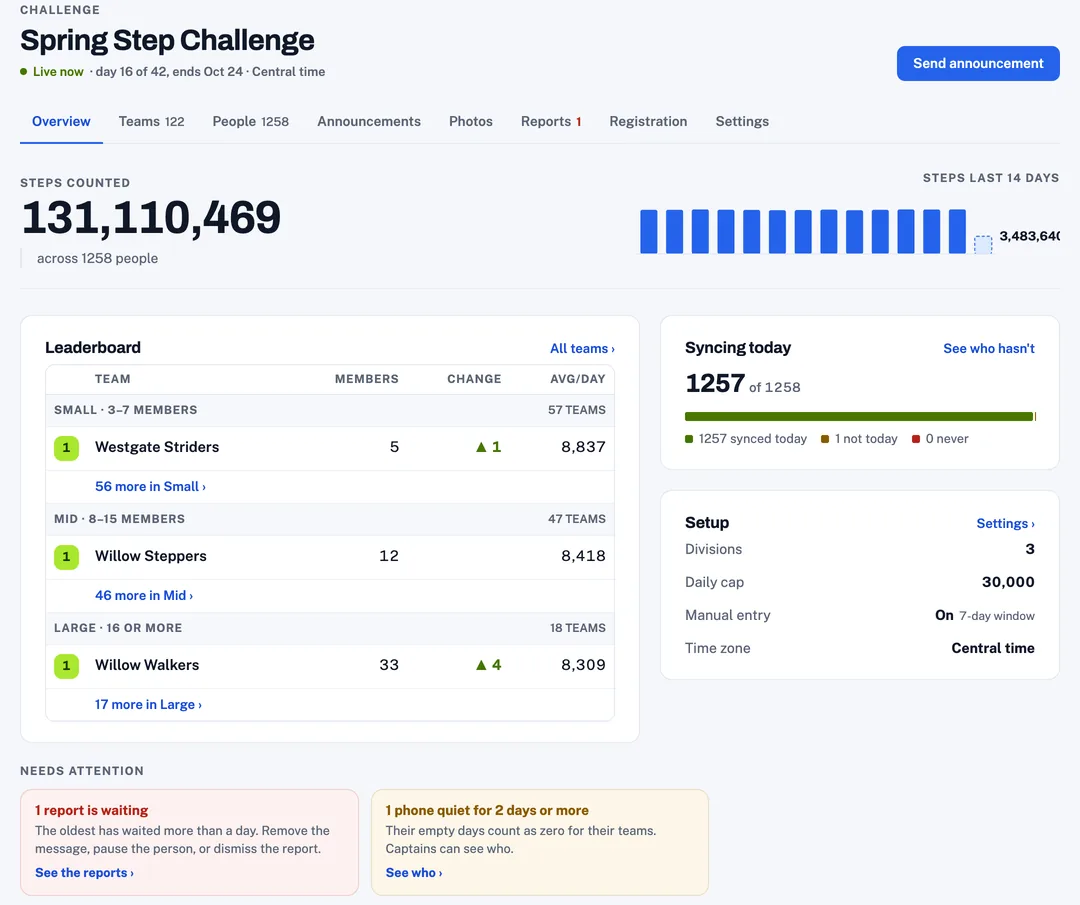The height and width of the screenshot is (905, 1080).
Task: Click the syncing today progress bar
Action: pyautogui.click(x=860, y=416)
